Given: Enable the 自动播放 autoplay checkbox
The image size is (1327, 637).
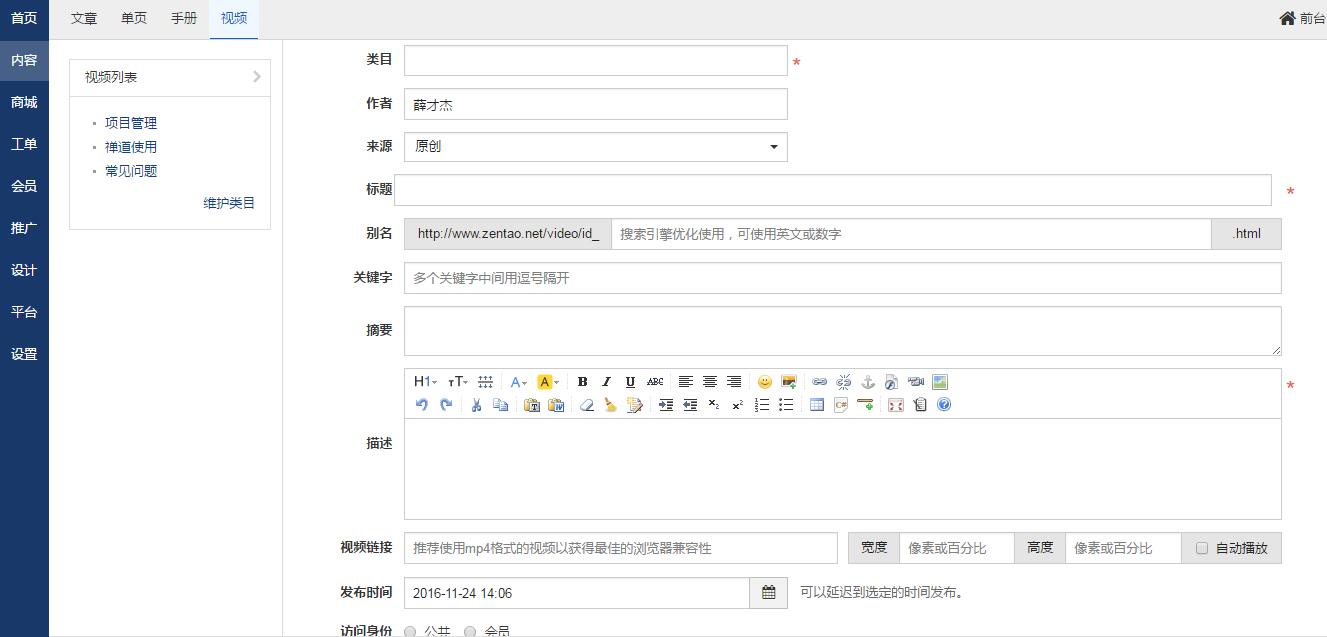Looking at the screenshot, I should tap(1202, 548).
